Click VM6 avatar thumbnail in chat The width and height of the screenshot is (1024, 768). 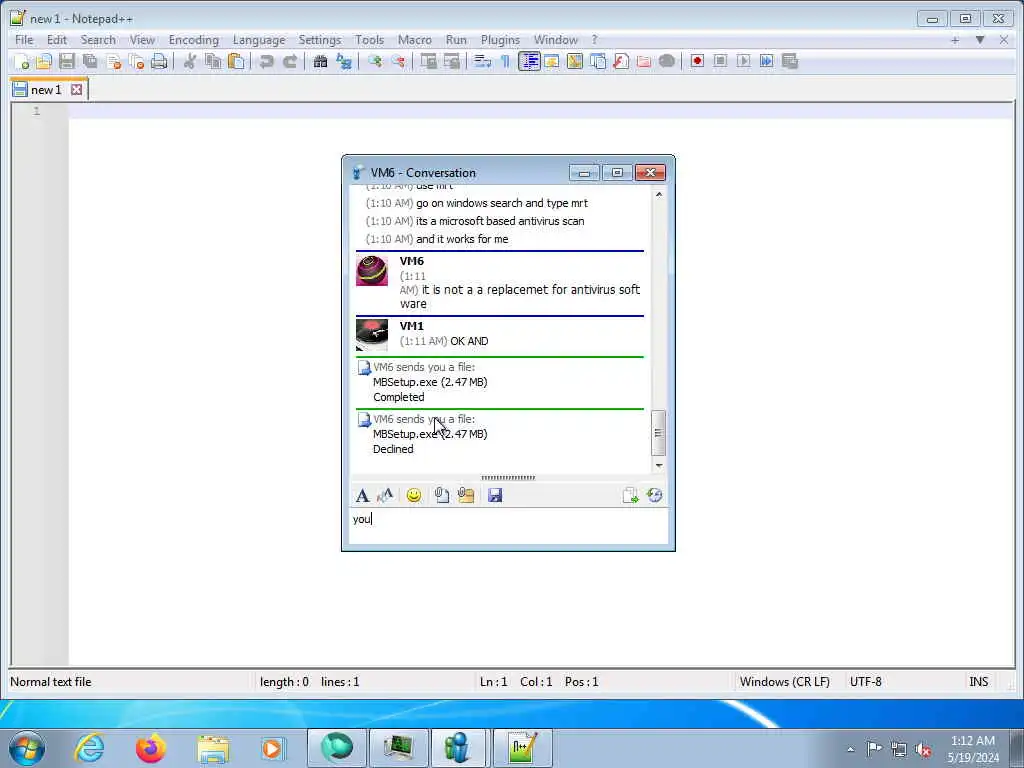[x=372, y=270]
